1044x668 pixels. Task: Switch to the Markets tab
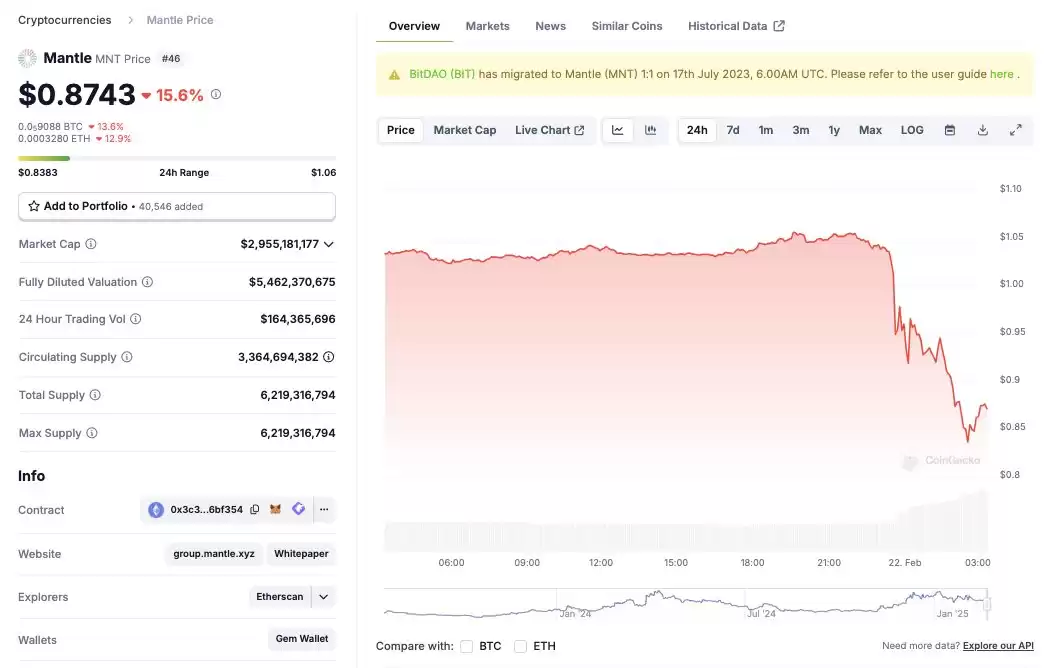pos(487,26)
